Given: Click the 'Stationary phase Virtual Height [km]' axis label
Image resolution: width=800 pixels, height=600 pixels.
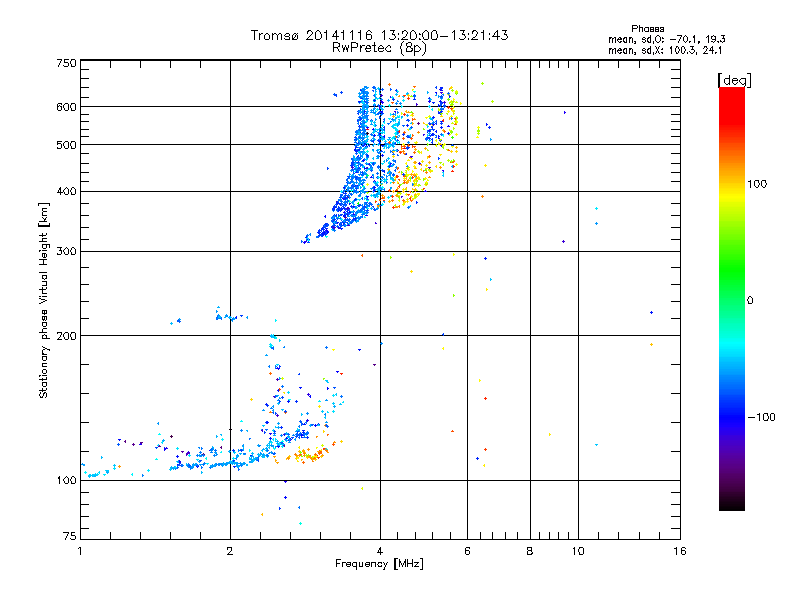Looking at the screenshot, I should pyautogui.click(x=44, y=300).
